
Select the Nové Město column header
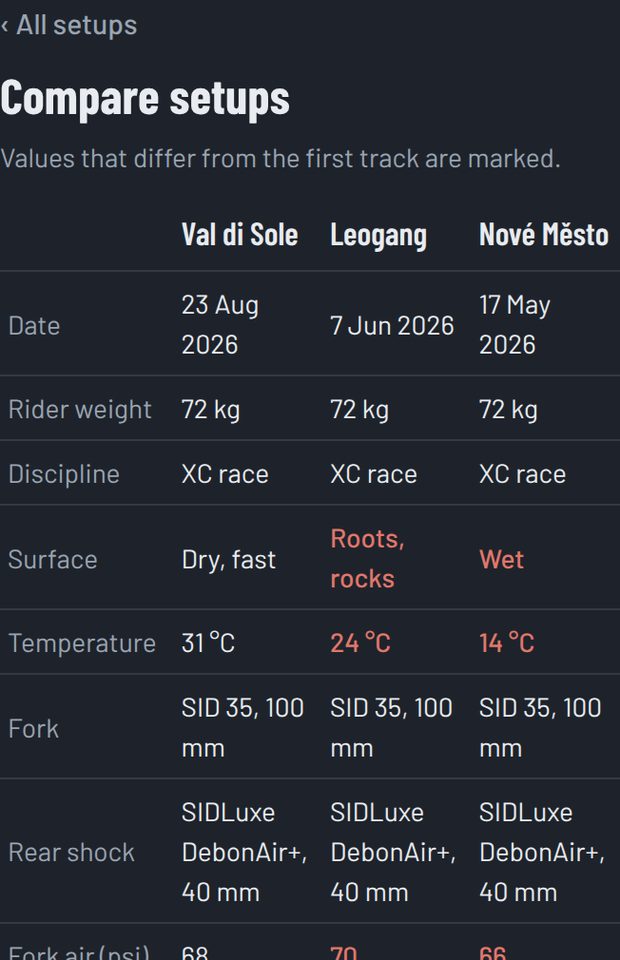pyautogui.click(x=544, y=234)
